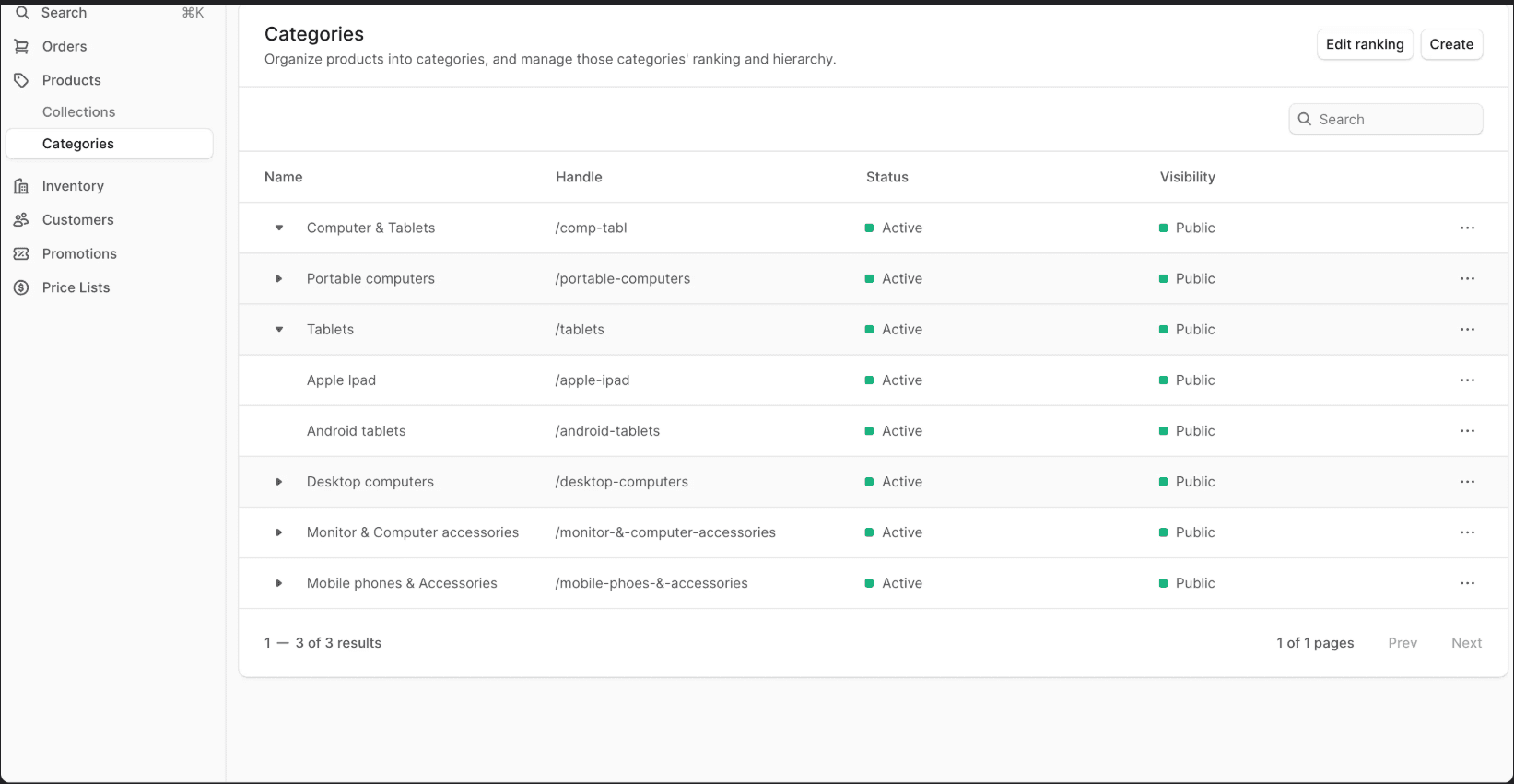Screen dimensions: 1514x784
Task: Click the Orders cart icon in sidebar
Action: click(21, 46)
